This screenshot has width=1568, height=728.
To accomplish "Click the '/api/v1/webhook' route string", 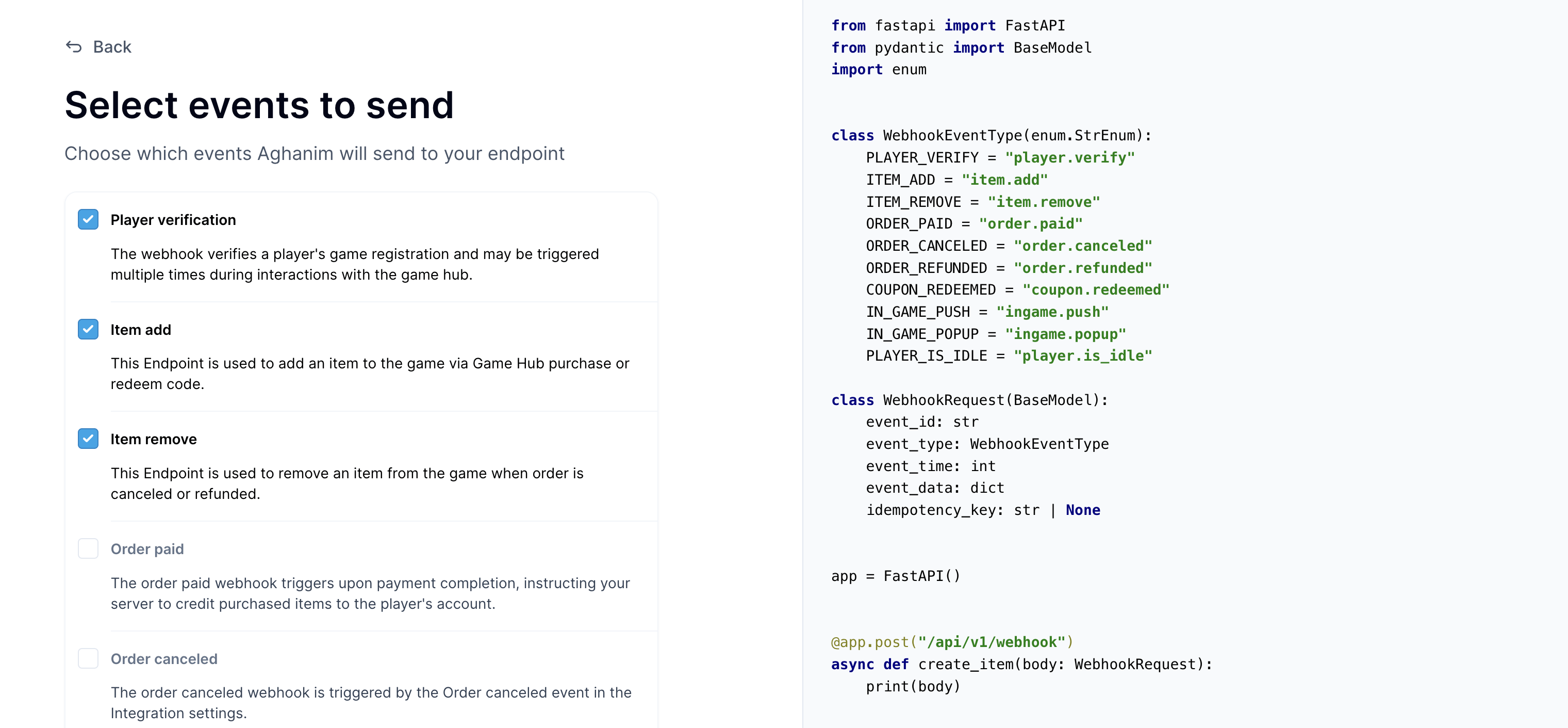I will point(992,641).
